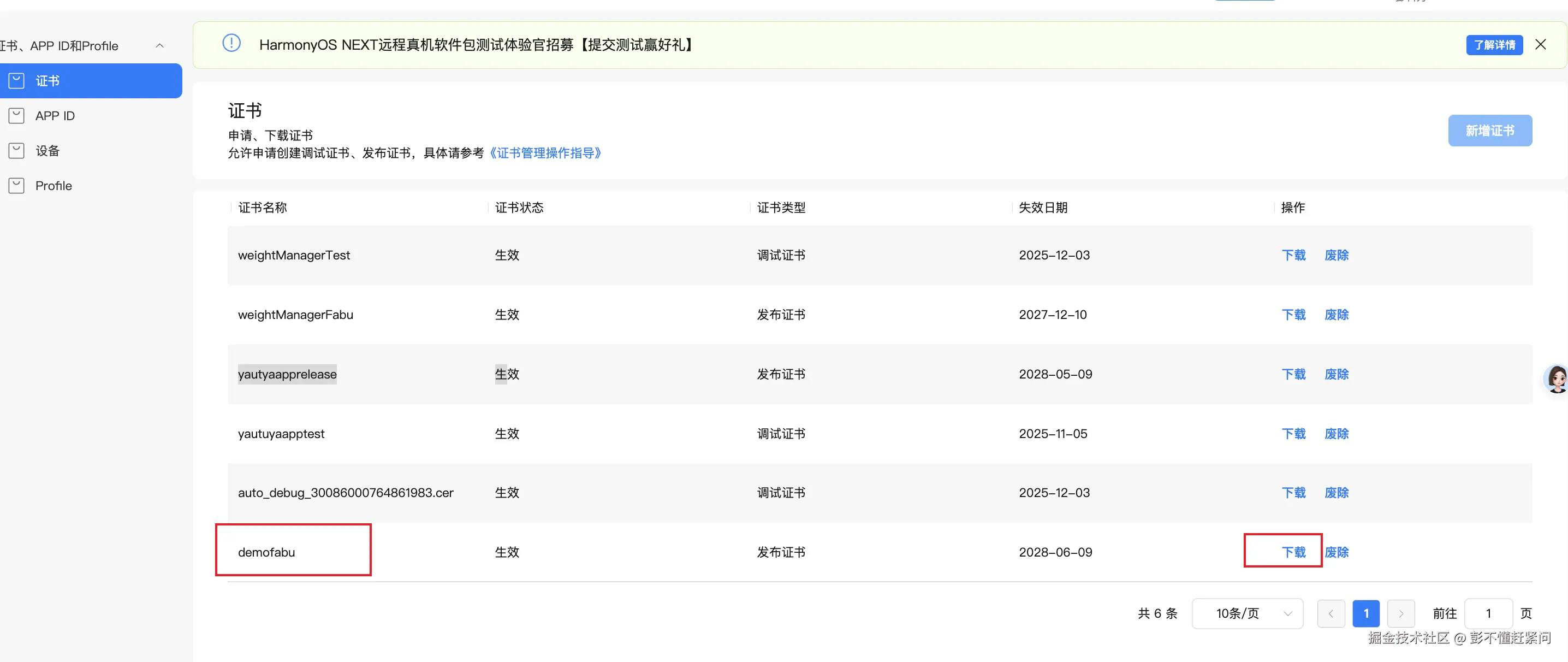
Task: Open the 证书管理操作指导 link
Action: pos(545,153)
